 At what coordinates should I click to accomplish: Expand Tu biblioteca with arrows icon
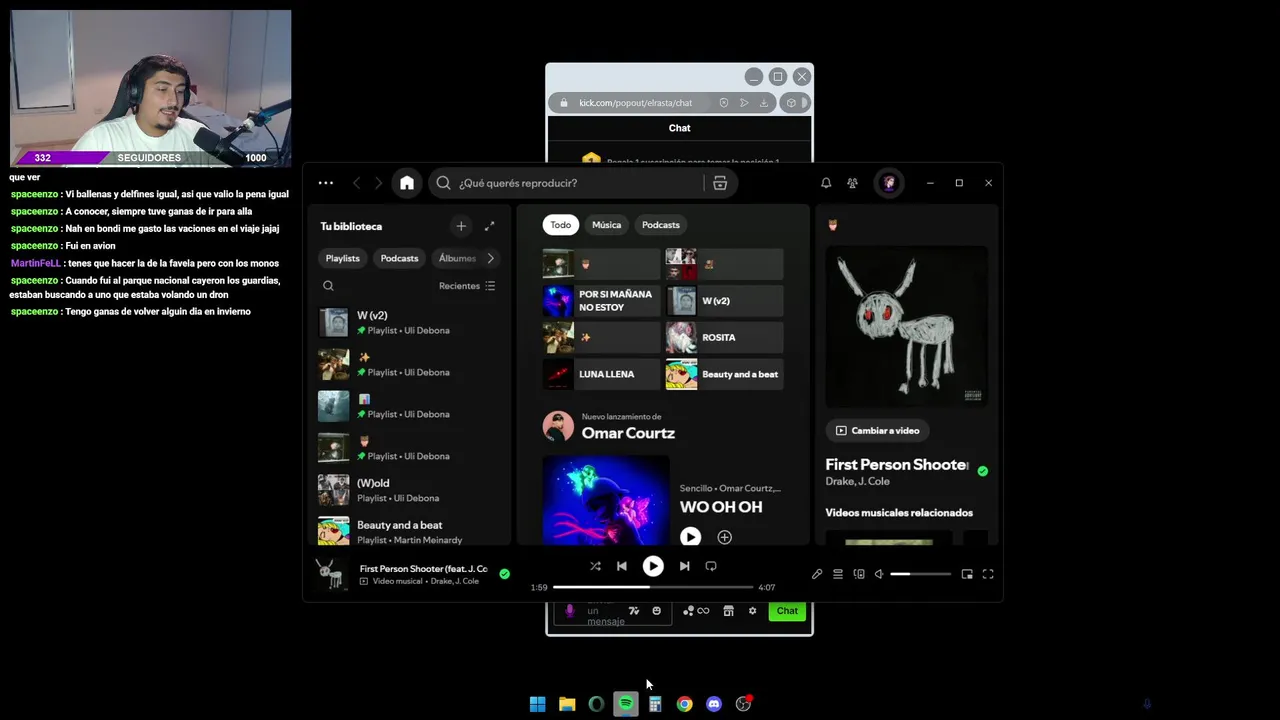click(489, 226)
